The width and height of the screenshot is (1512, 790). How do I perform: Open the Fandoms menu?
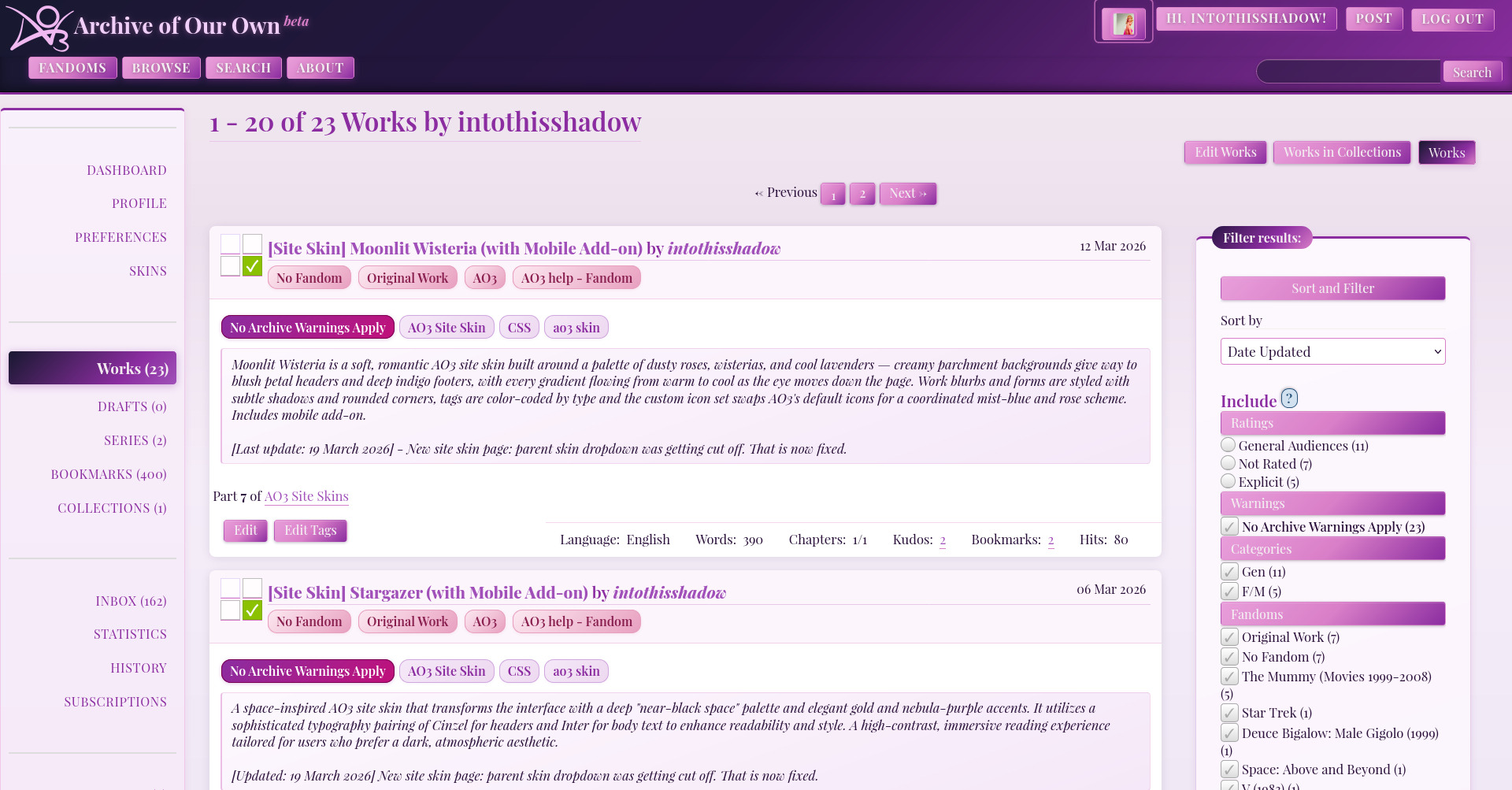tap(72, 68)
